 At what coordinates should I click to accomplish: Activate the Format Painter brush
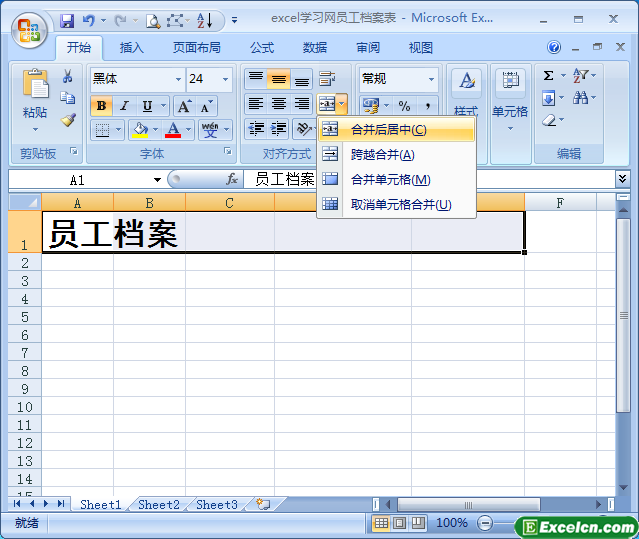click(x=68, y=119)
